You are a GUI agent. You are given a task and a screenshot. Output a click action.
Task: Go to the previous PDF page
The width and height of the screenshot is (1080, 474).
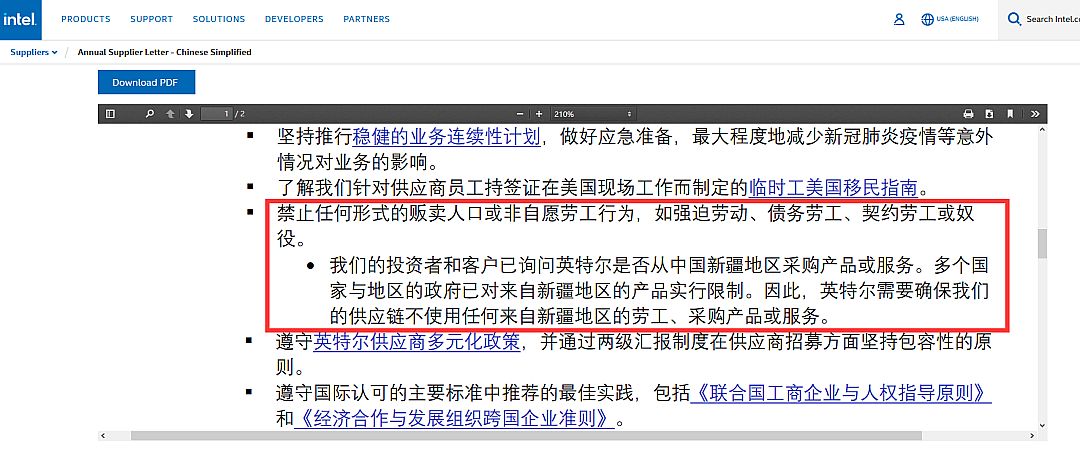tap(170, 114)
